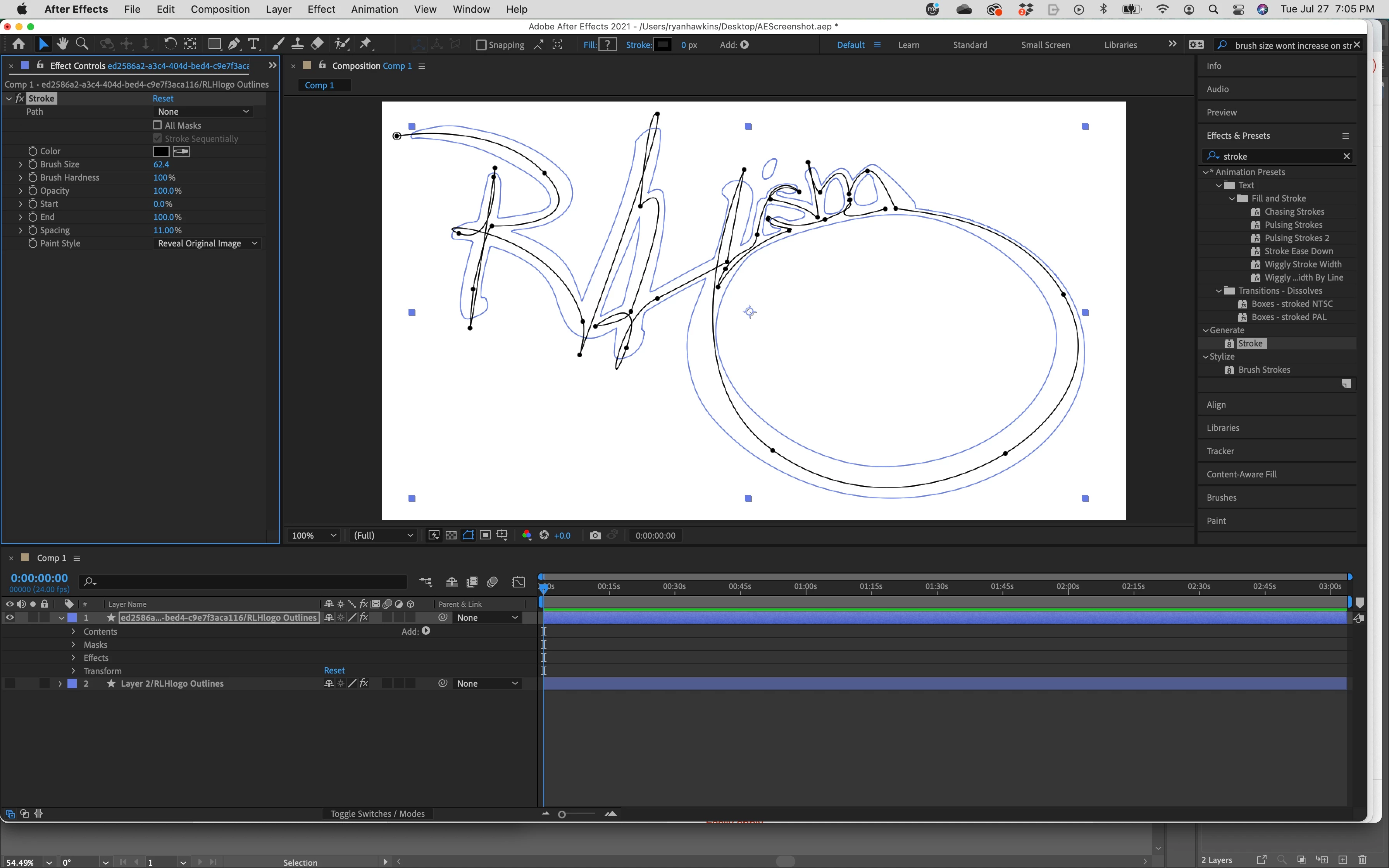Click Toggle Switches / Modes button
Image resolution: width=1389 pixels, height=868 pixels.
pyautogui.click(x=377, y=813)
